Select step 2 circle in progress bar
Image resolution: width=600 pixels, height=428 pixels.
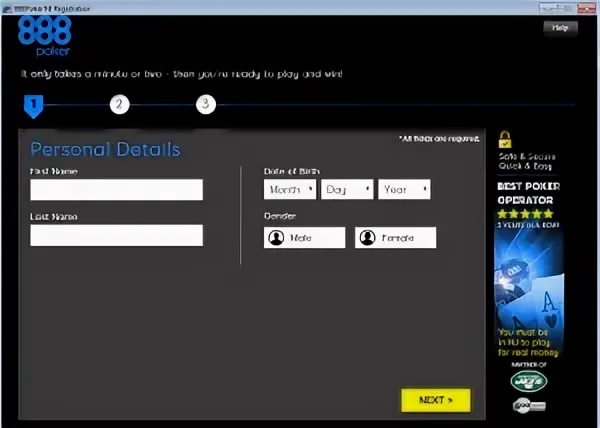click(x=119, y=104)
